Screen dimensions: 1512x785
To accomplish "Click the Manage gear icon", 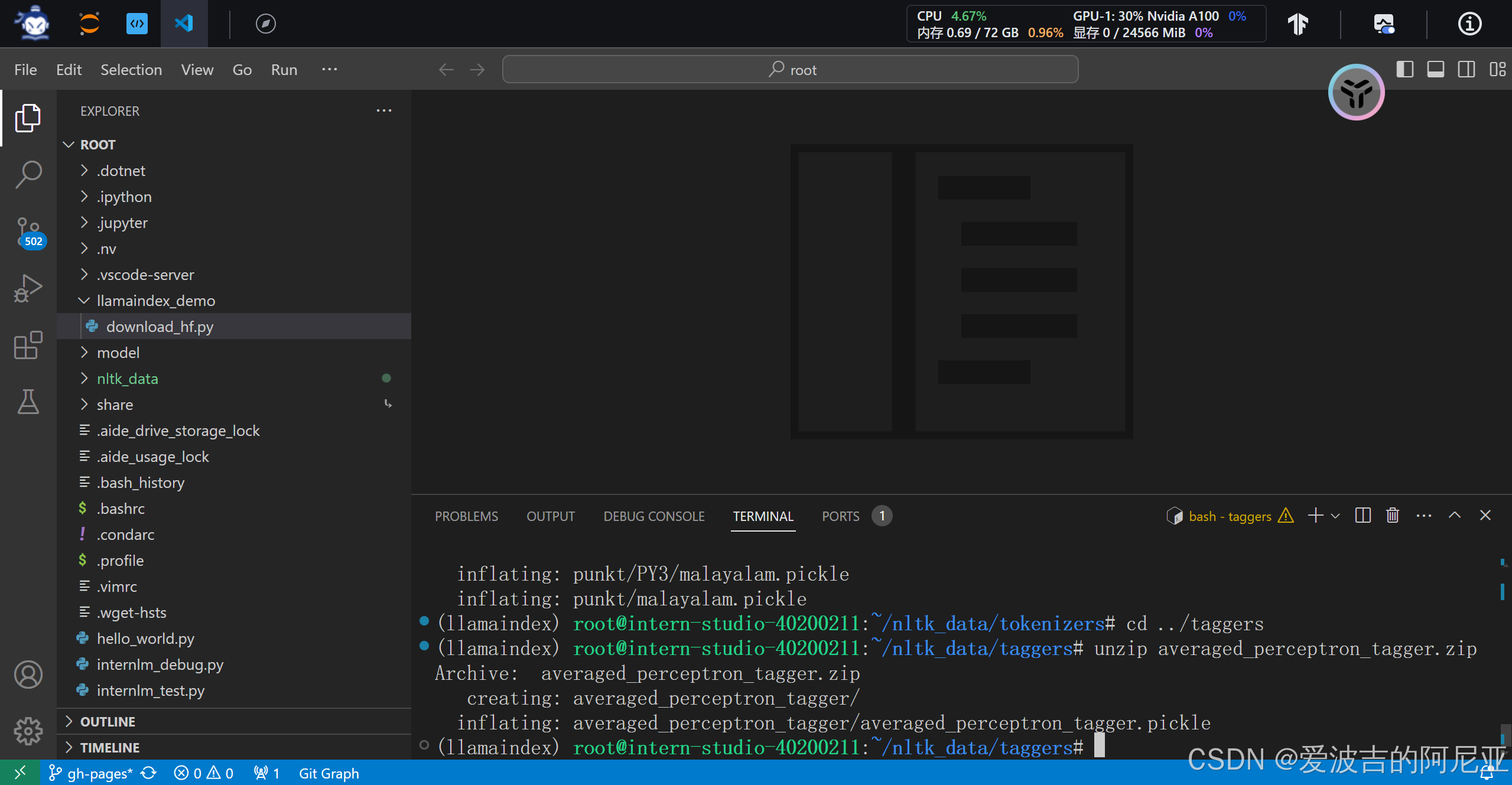I will coord(28,731).
